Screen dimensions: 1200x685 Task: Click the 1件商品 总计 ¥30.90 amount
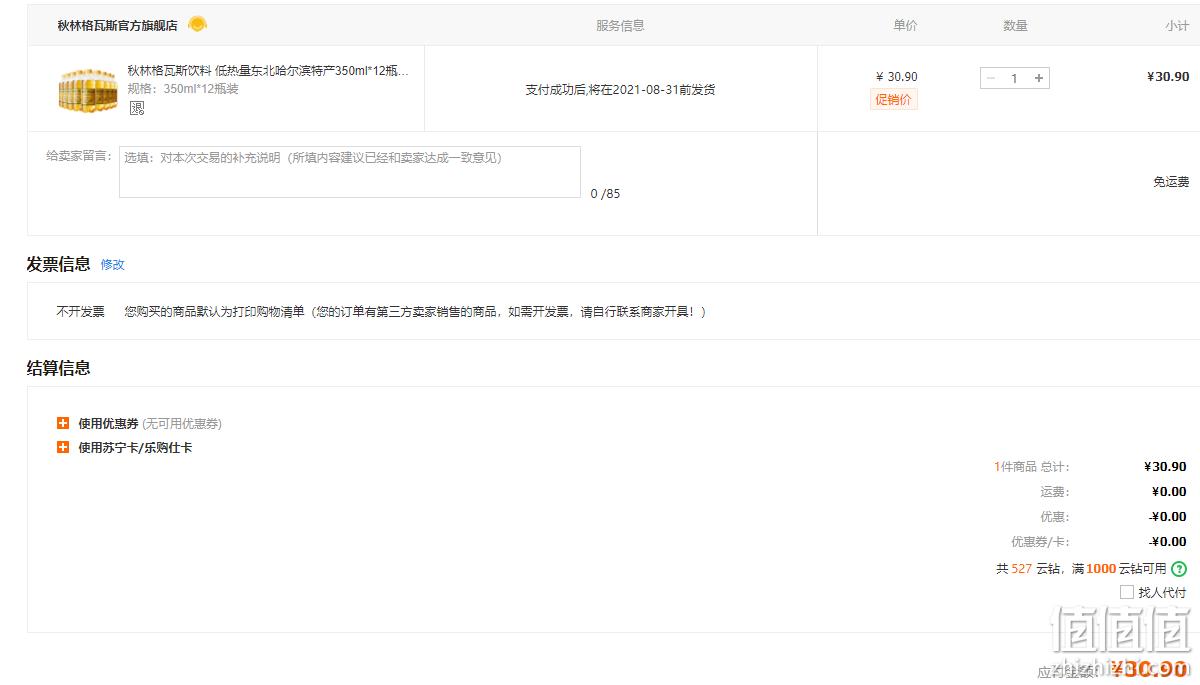tap(1165, 467)
